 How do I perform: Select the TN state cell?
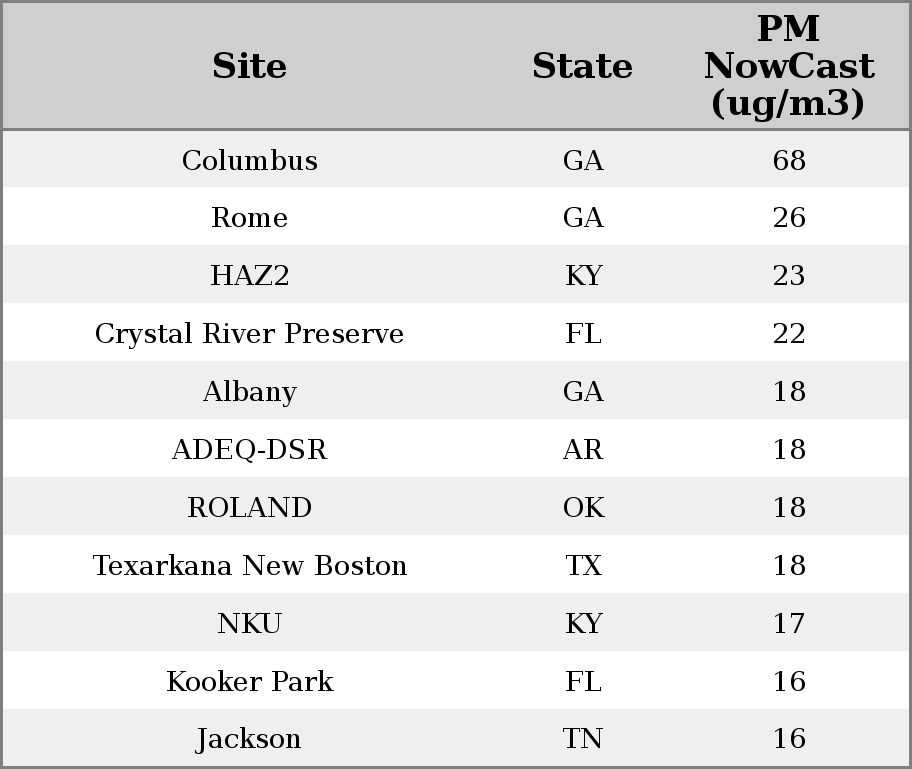coord(583,739)
